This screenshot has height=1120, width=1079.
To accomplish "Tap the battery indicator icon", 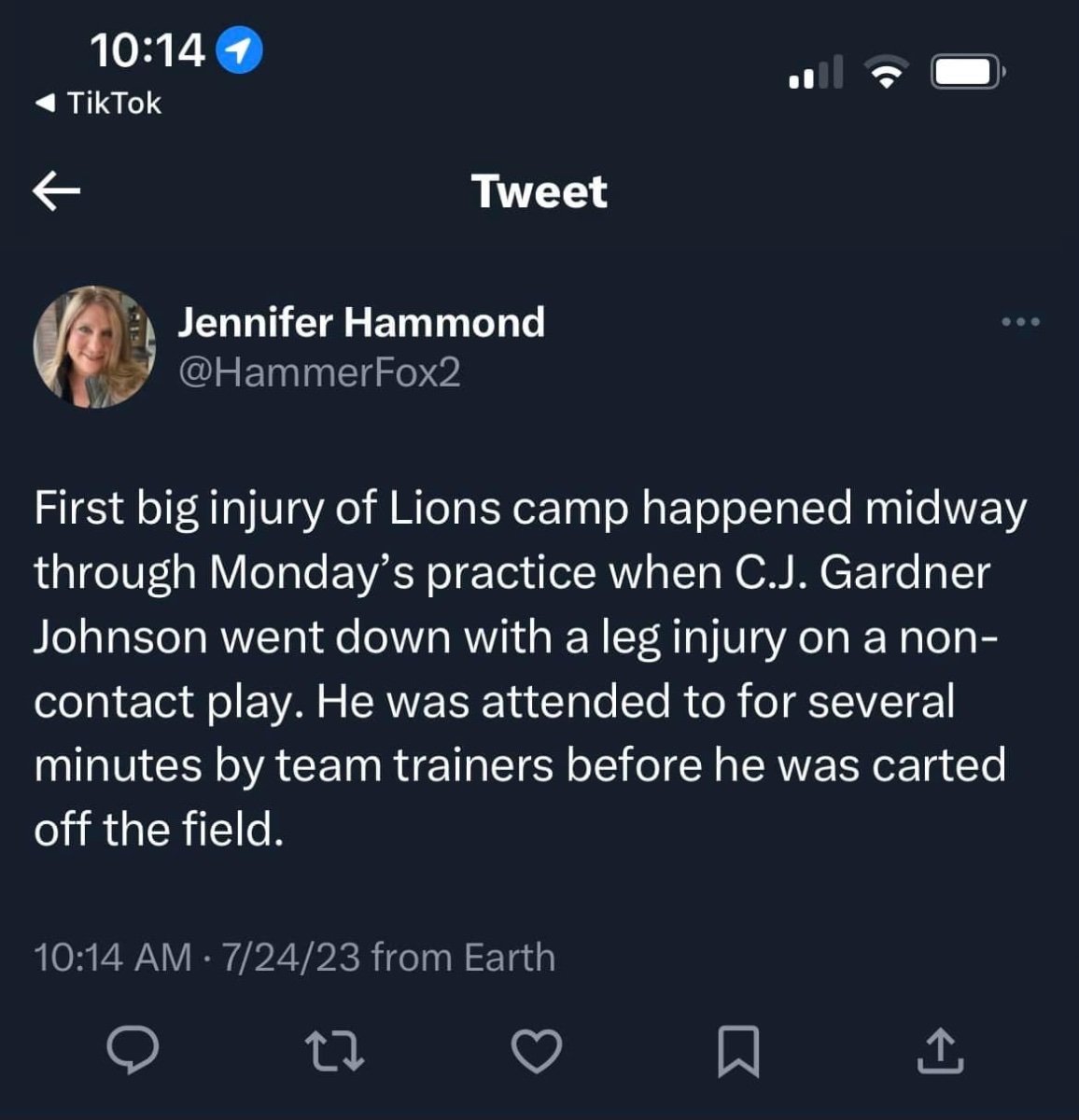I will coord(967,72).
